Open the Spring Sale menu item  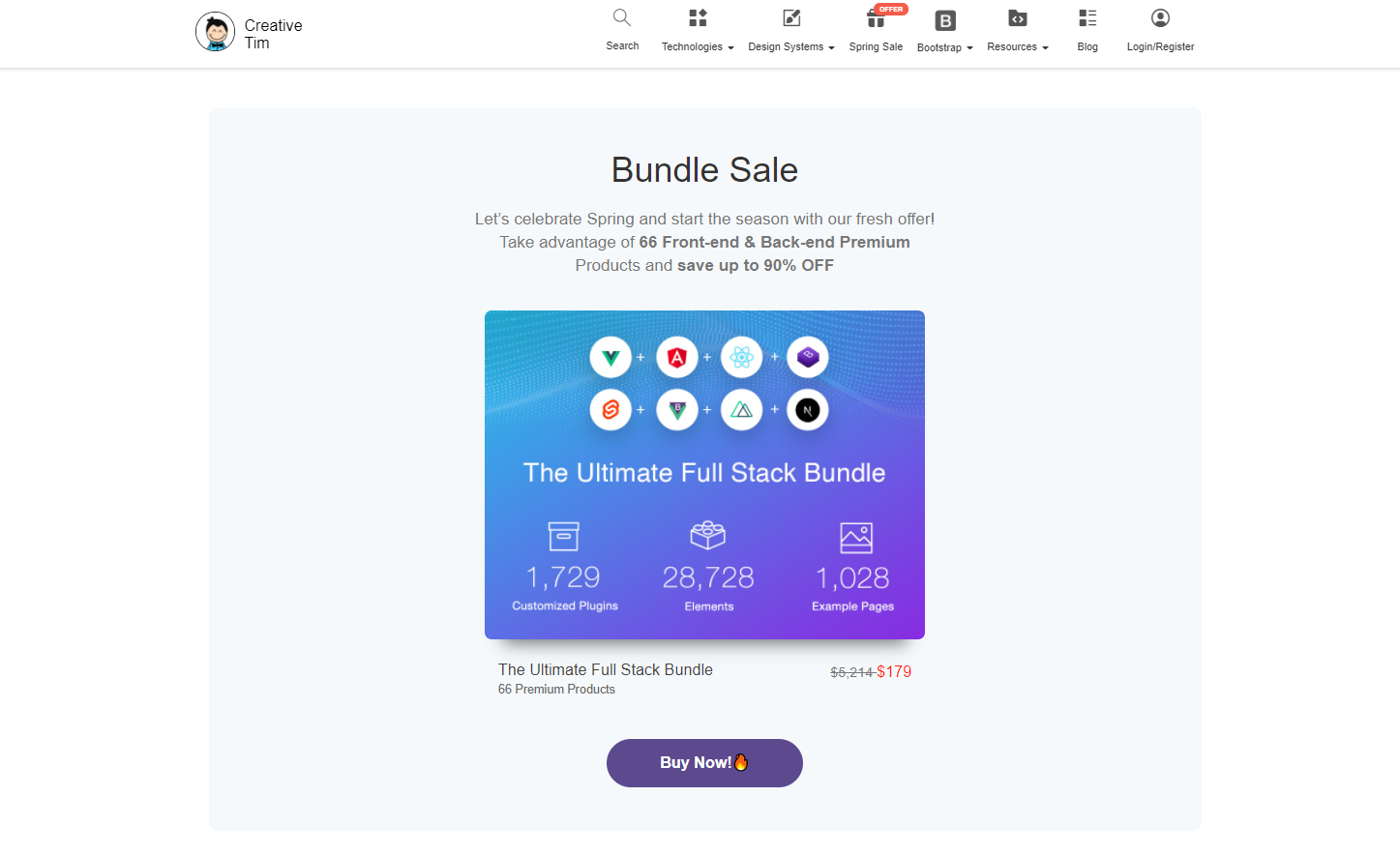(876, 46)
